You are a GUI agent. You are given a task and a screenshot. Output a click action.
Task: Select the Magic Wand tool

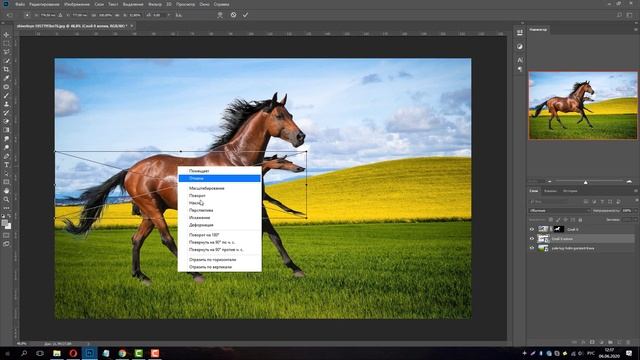click(6, 61)
